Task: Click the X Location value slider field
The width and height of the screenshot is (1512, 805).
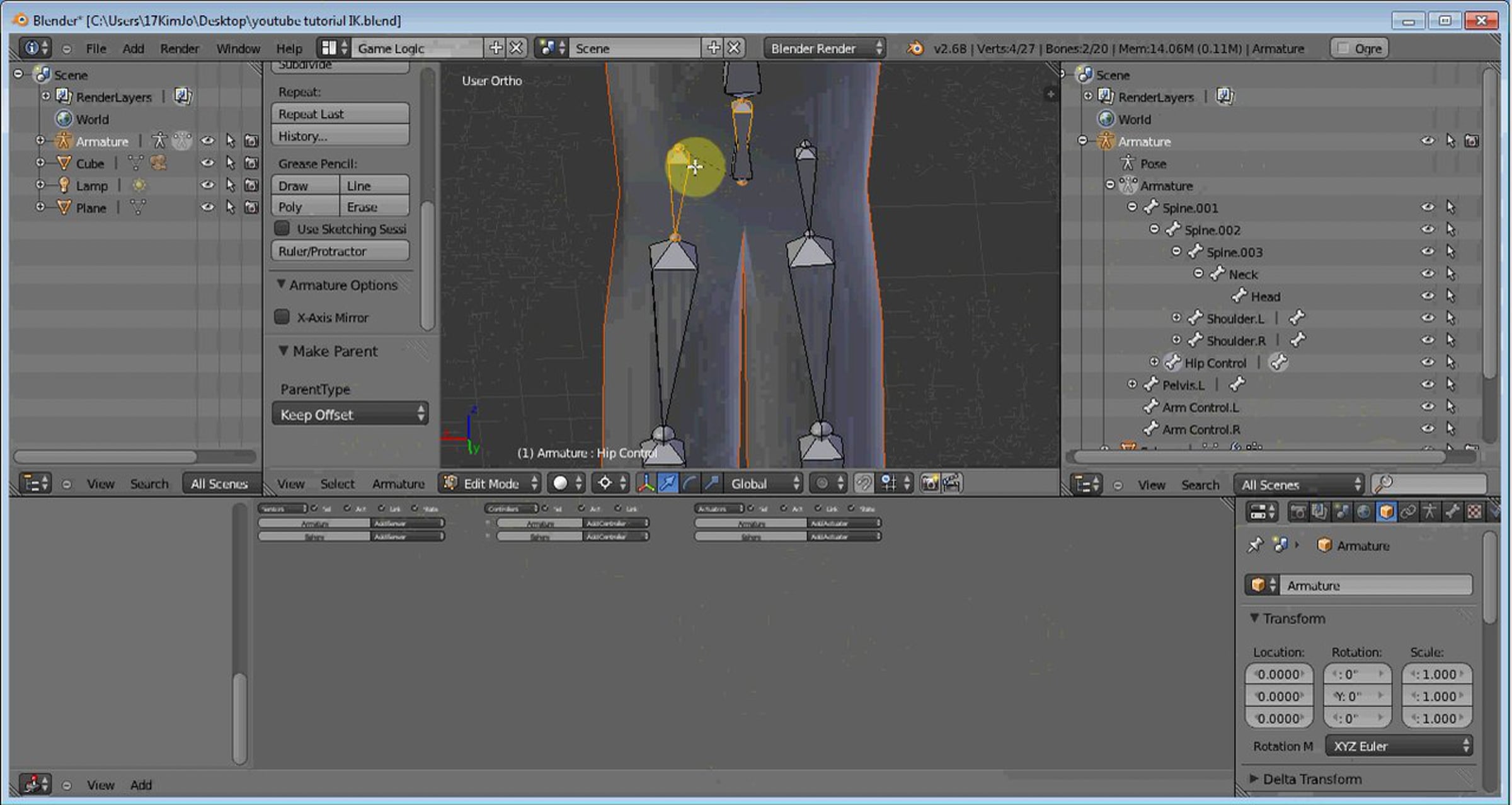Action: 1278,674
